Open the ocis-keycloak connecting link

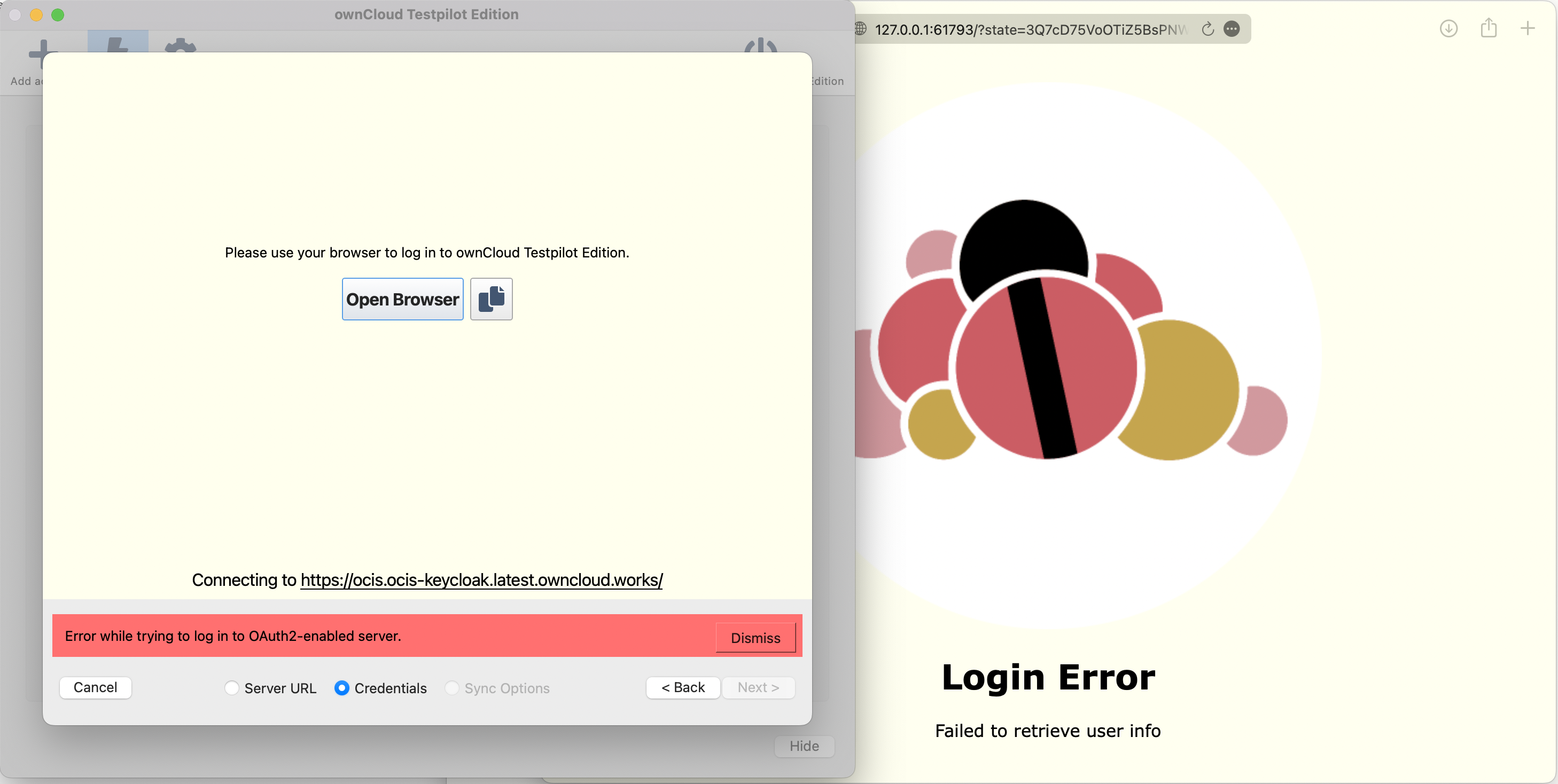tap(481, 579)
